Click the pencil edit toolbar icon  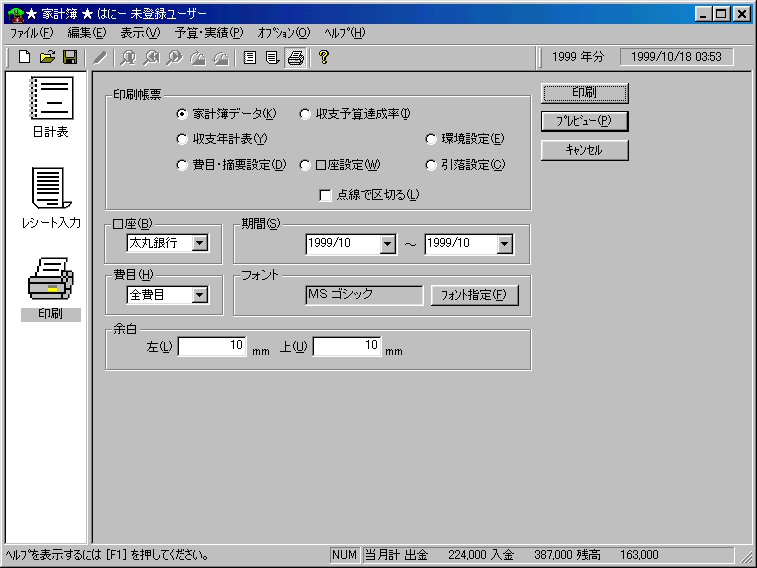(x=99, y=57)
